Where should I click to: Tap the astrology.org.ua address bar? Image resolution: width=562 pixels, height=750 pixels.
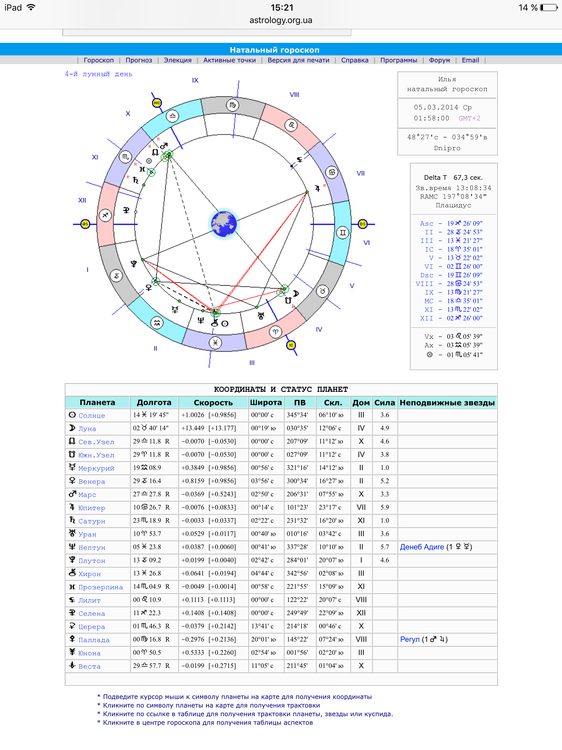pos(281,20)
